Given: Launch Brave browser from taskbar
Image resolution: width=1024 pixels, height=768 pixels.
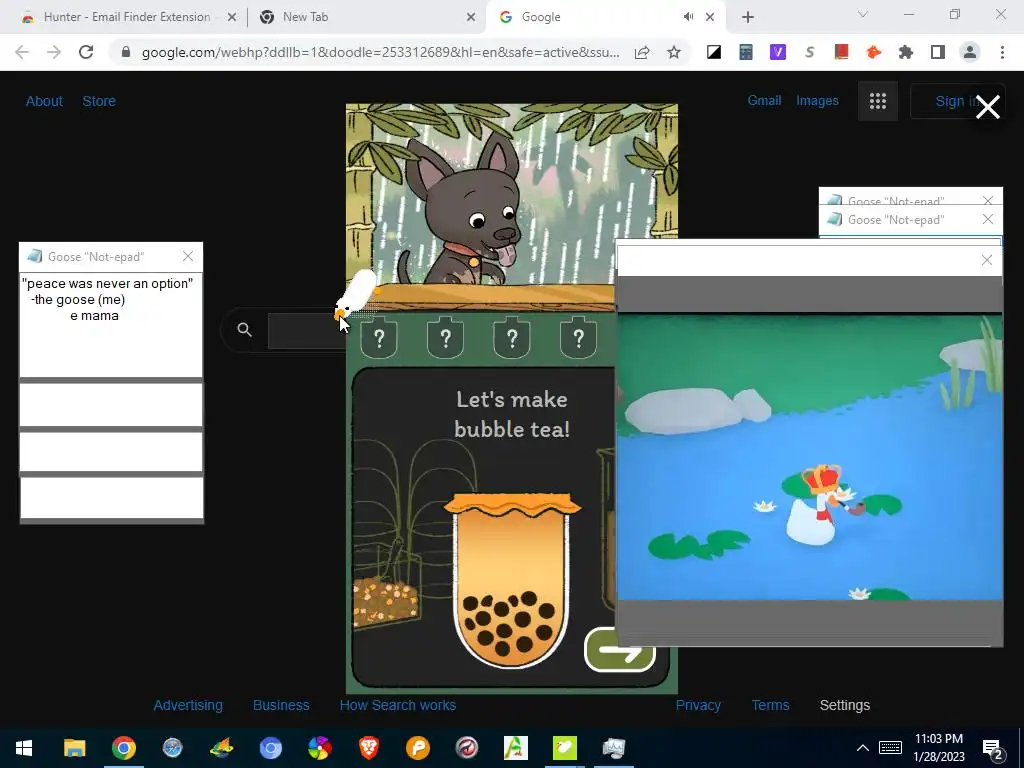Looking at the screenshot, I should (369, 748).
